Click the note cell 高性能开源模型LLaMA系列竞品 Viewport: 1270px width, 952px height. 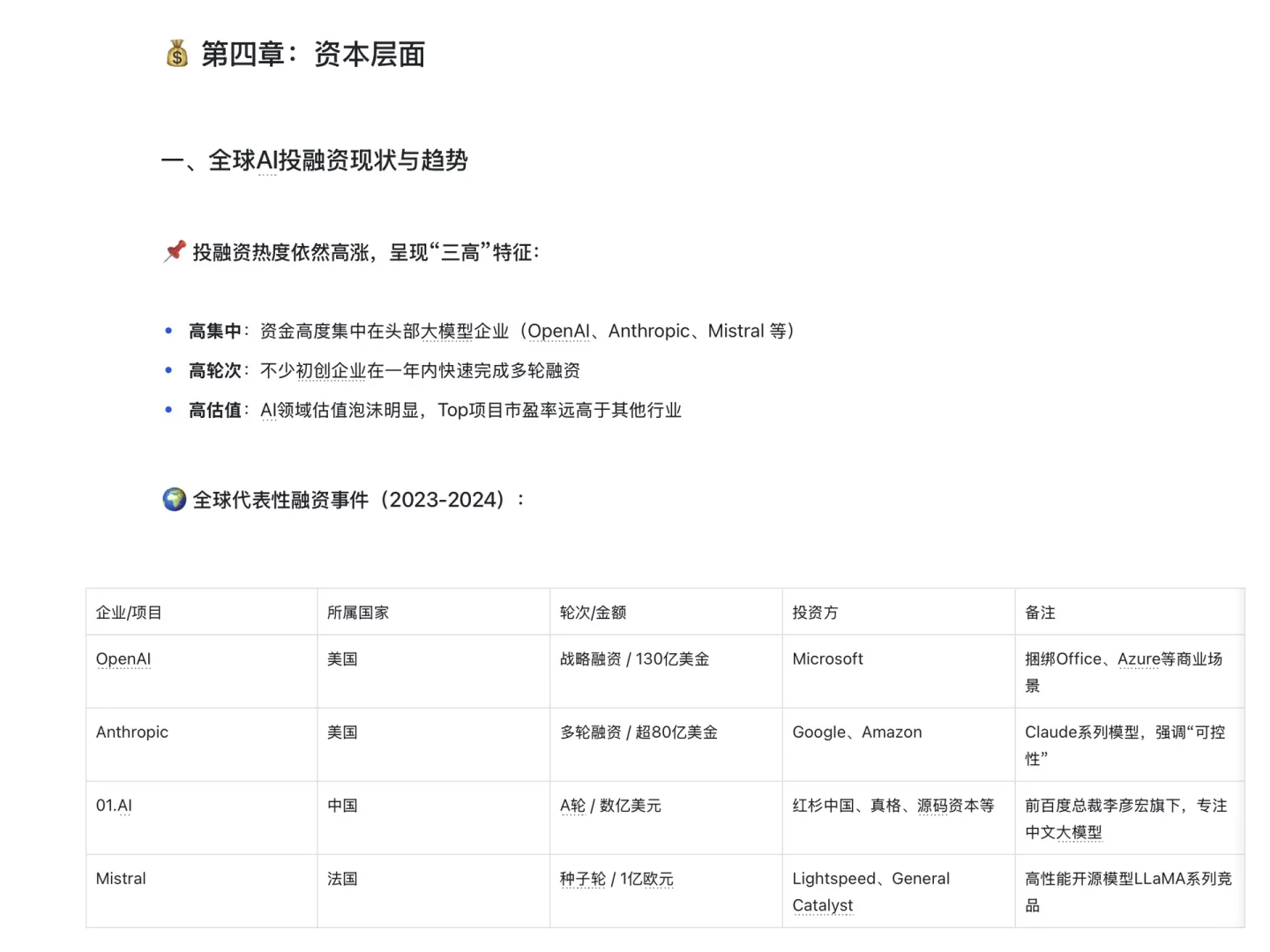[1128, 892]
